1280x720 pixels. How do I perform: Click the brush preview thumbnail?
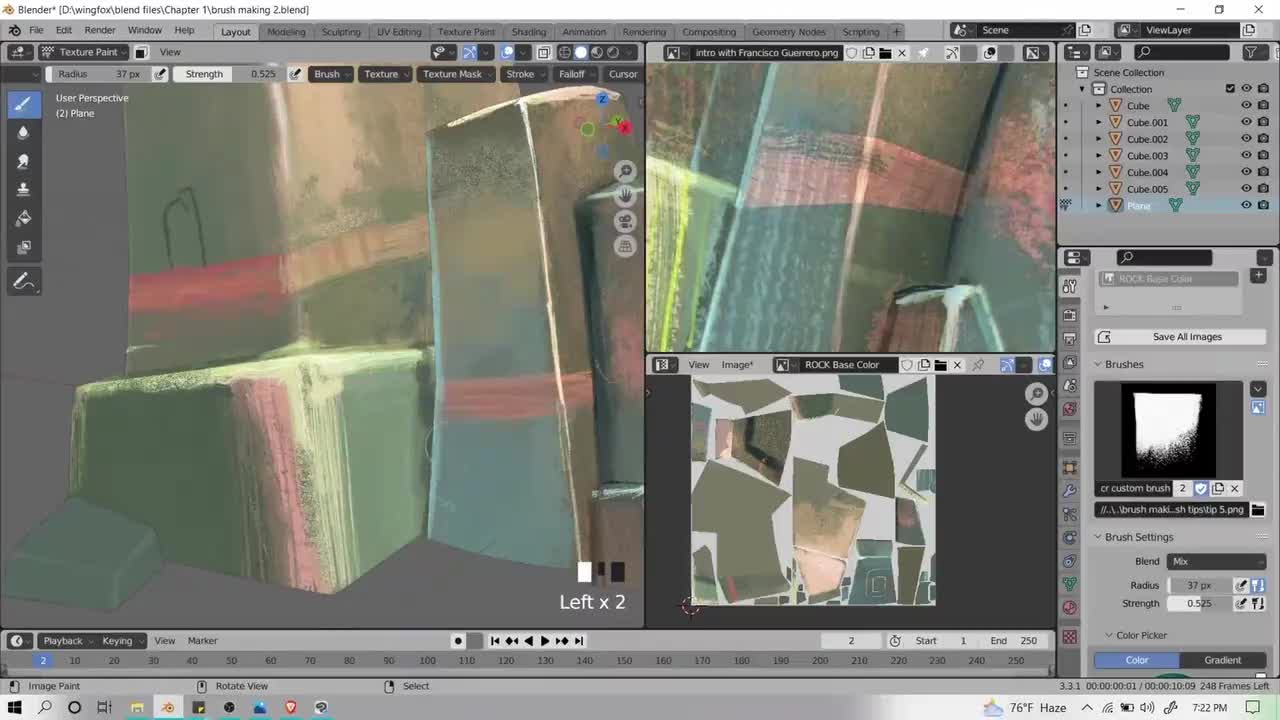pos(1169,430)
